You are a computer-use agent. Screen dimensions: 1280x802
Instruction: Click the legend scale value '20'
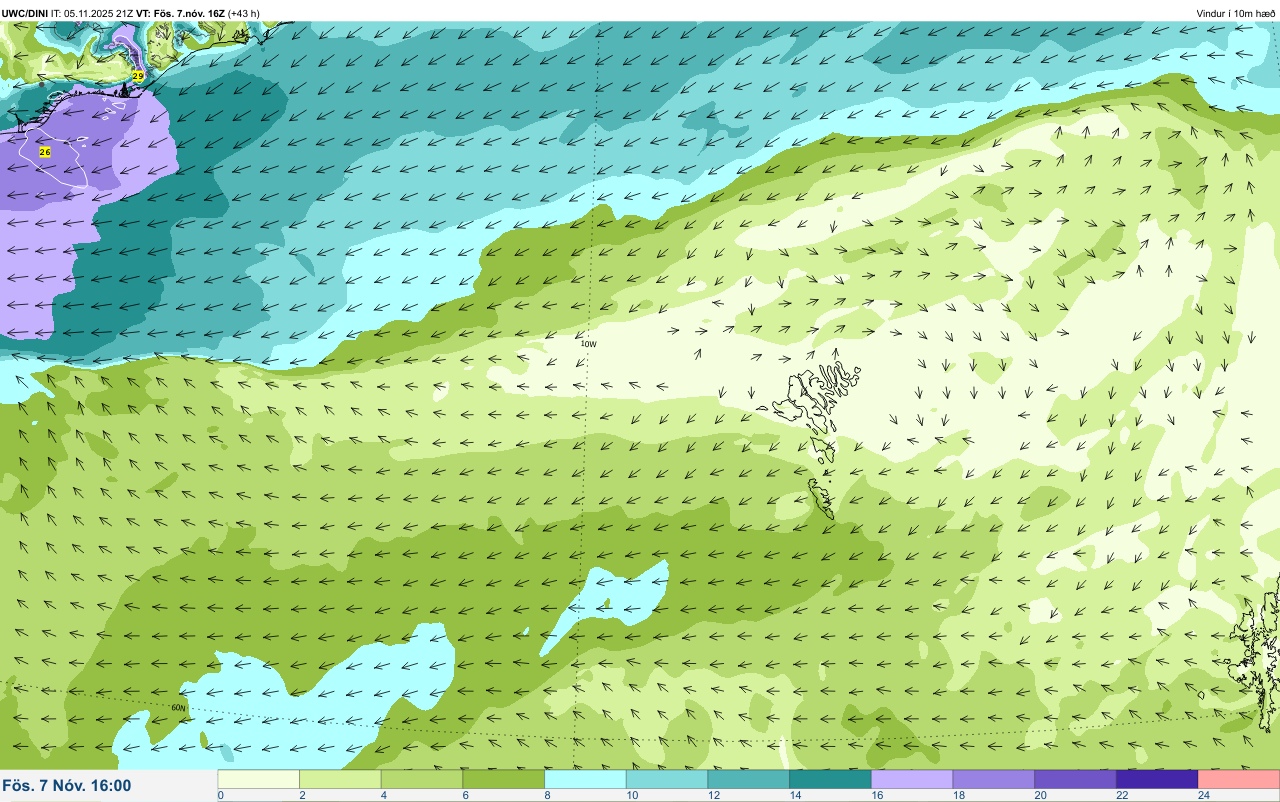point(1040,795)
